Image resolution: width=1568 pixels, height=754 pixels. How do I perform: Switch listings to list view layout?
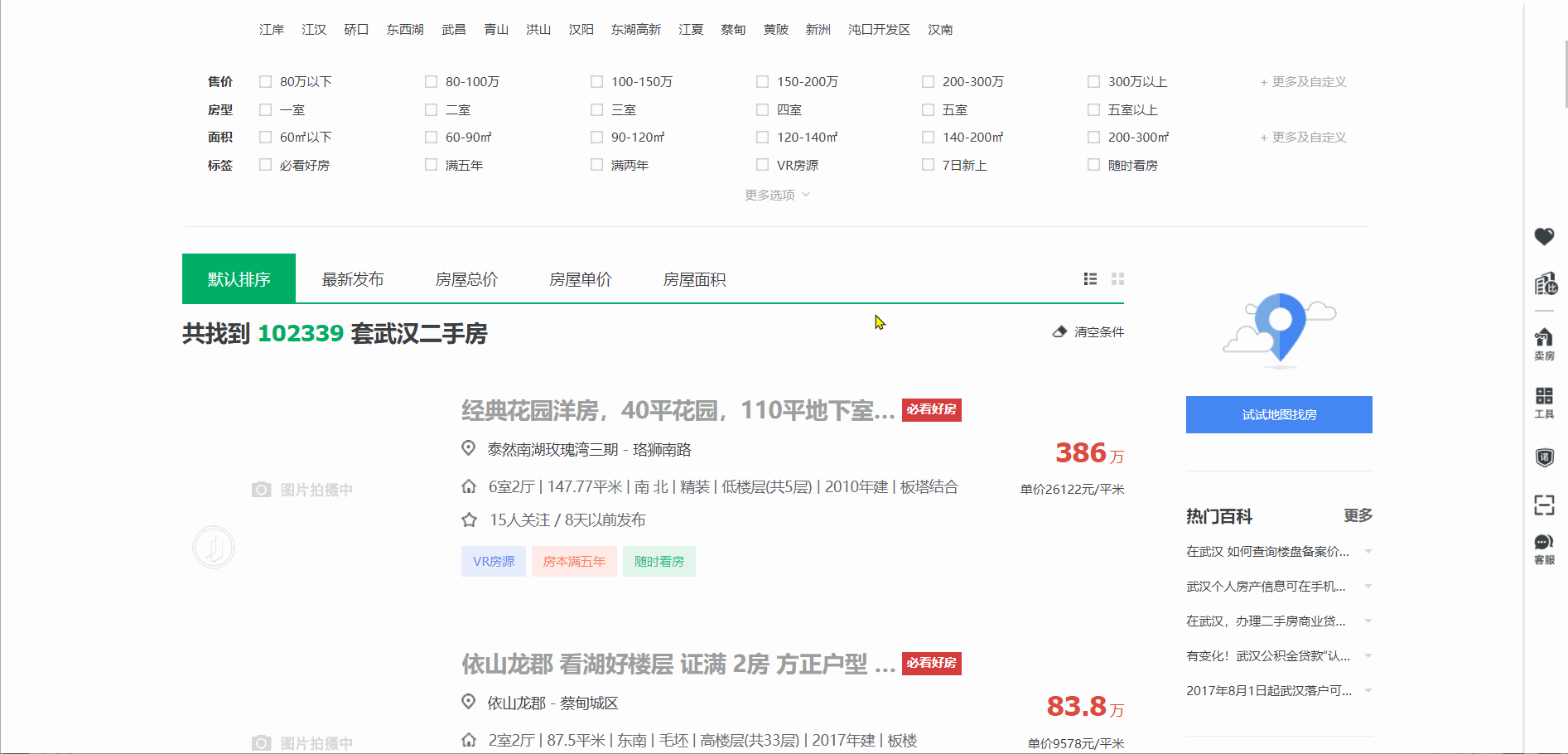click(x=1089, y=279)
